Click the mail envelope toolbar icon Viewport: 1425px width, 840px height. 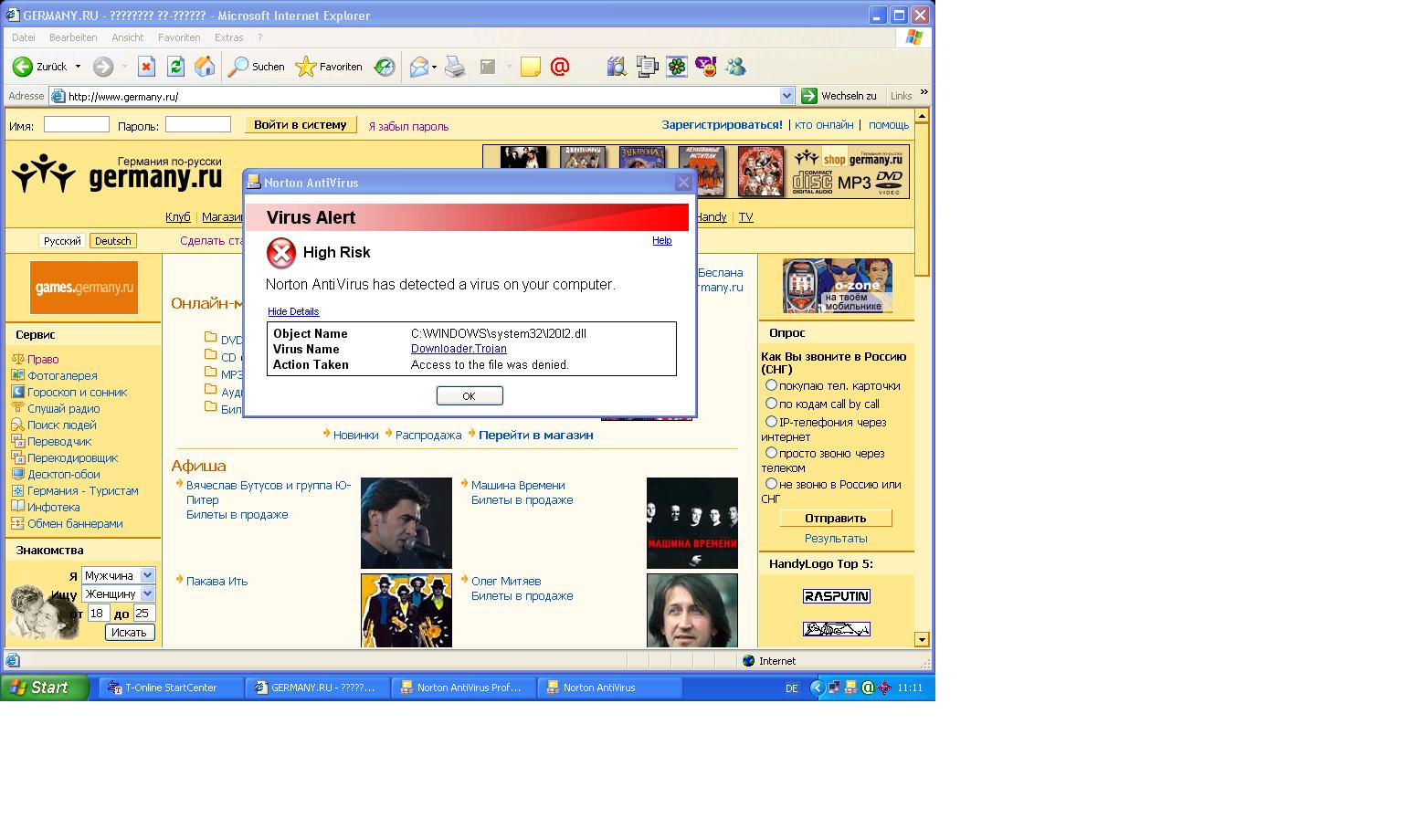(x=418, y=67)
